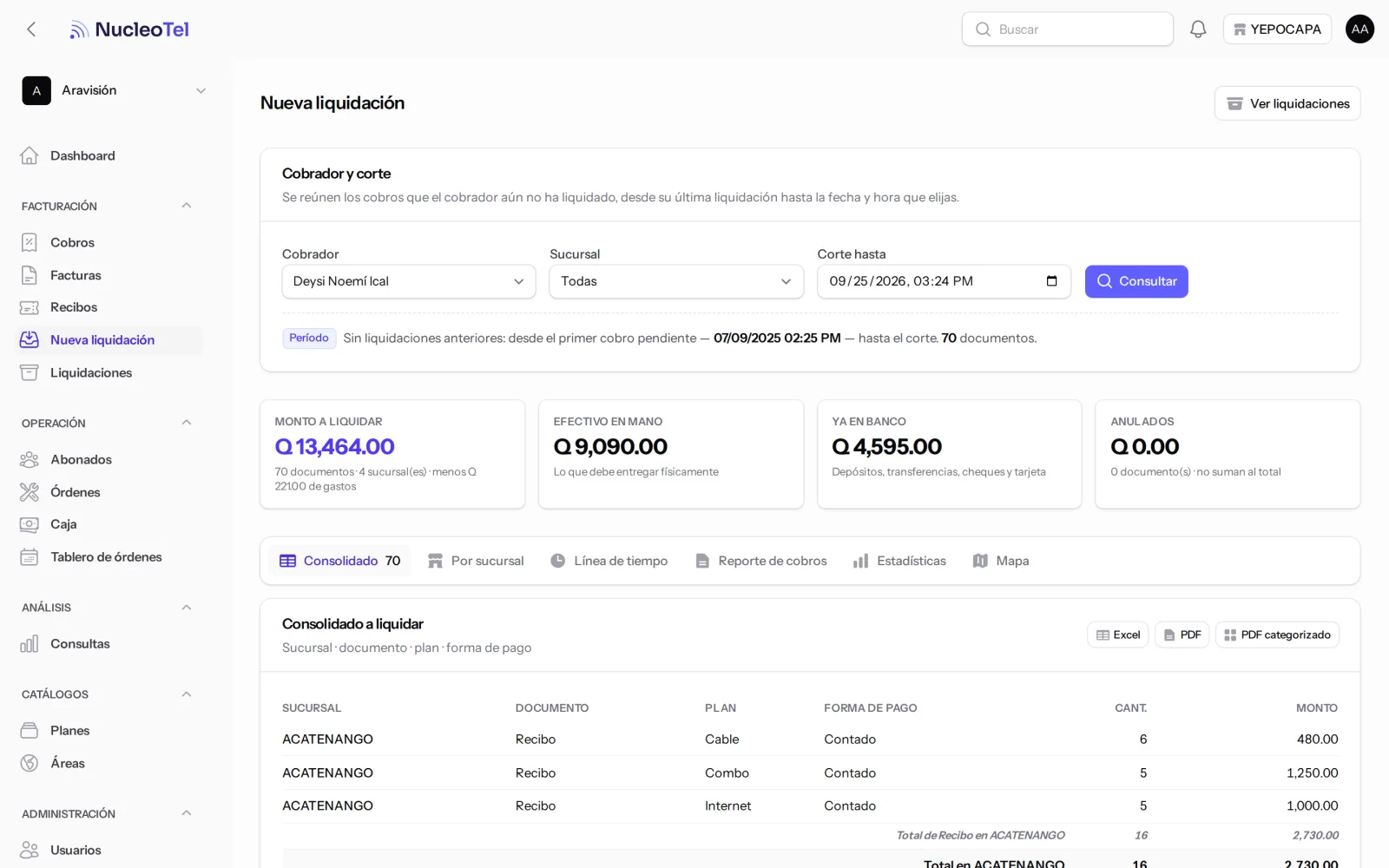Click Ver liquidaciones button
1389x868 pixels.
(1287, 103)
